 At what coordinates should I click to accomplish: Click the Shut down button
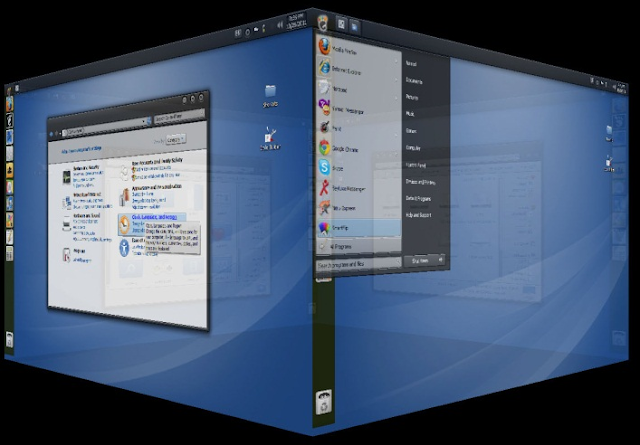pyautogui.click(x=420, y=260)
